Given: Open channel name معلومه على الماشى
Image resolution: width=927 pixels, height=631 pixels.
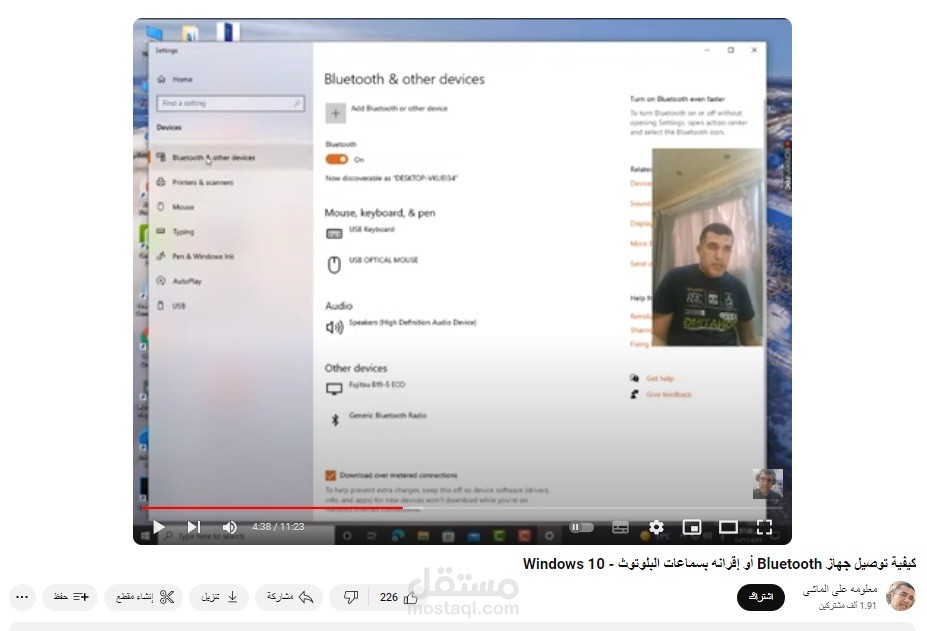Looking at the screenshot, I should point(840,590).
